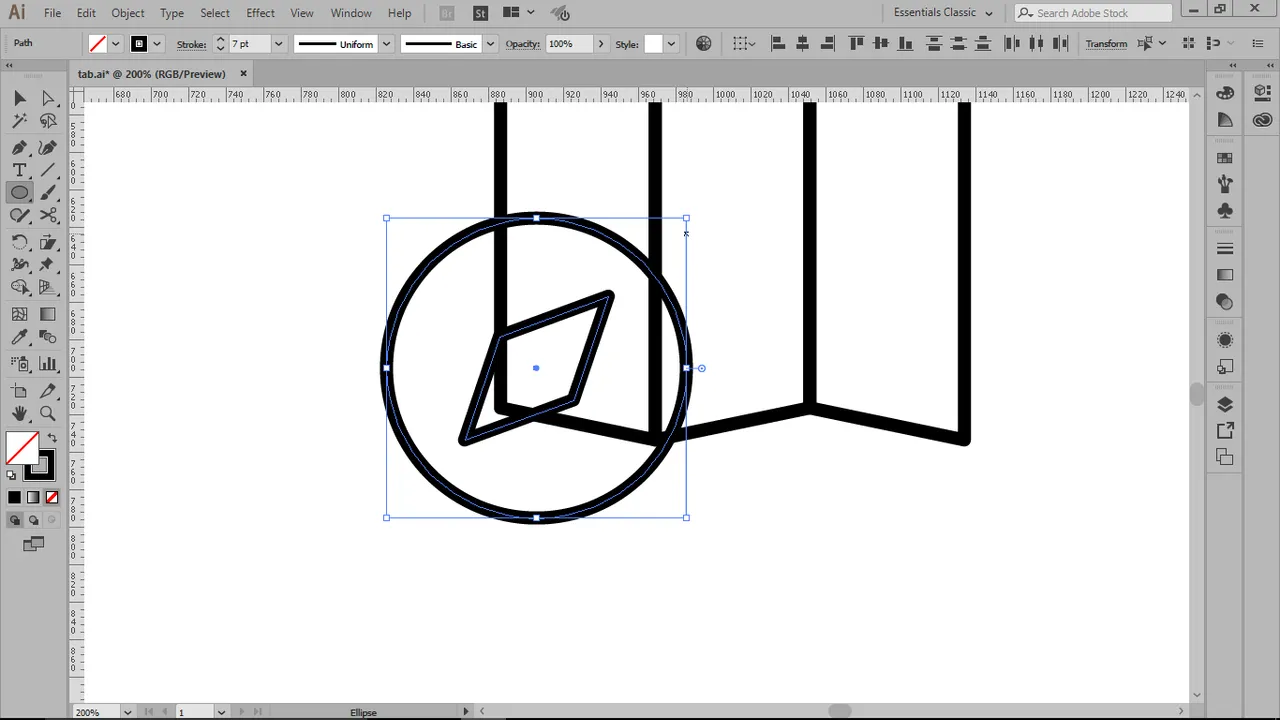Select the Zoom magnifier tool
This screenshot has height=720, width=1280.
pyautogui.click(x=48, y=414)
